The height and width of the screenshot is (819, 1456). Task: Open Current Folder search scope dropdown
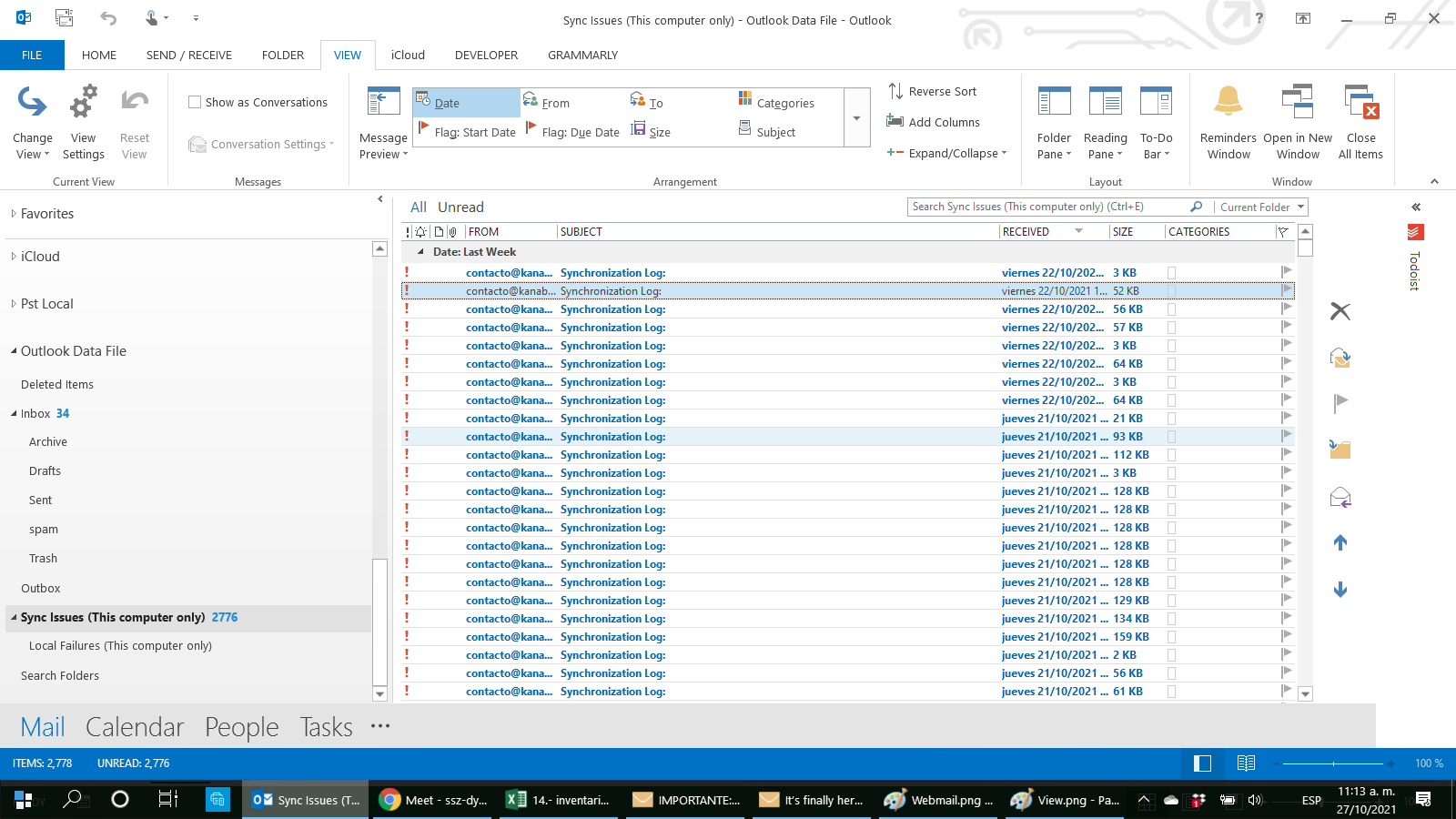[1261, 207]
